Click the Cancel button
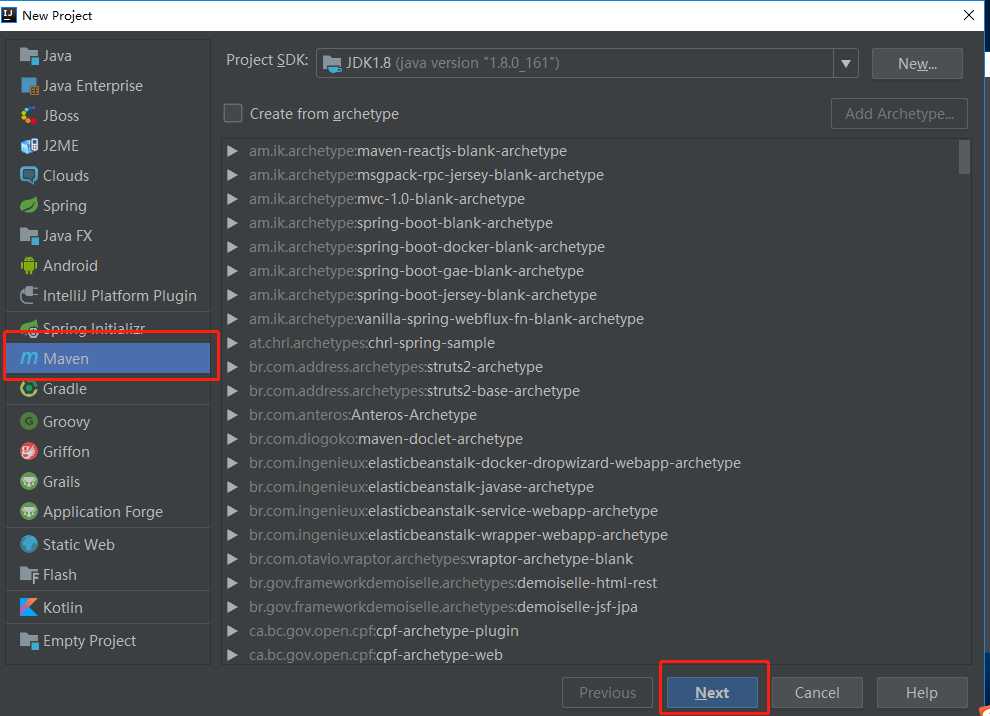Viewport: 990px width, 716px height. tap(817, 693)
